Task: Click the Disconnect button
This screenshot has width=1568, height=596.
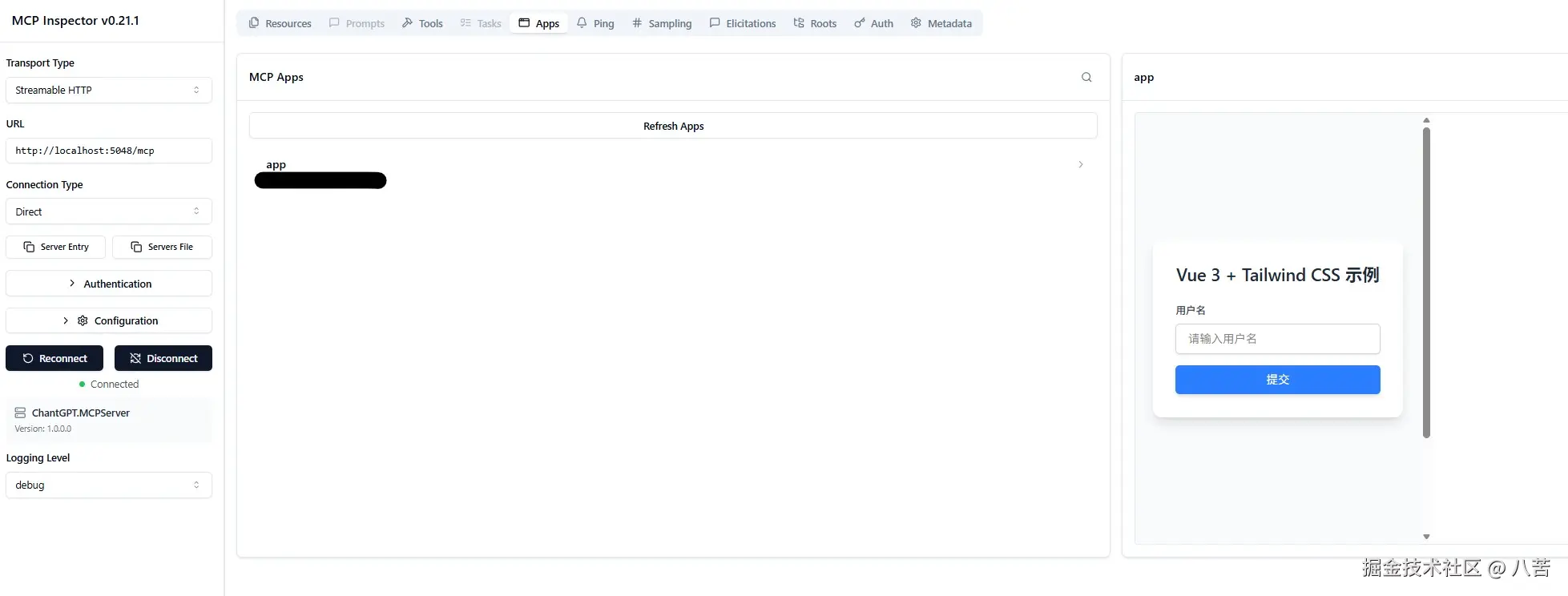Action: pyautogui.click(x=163, y=358)
